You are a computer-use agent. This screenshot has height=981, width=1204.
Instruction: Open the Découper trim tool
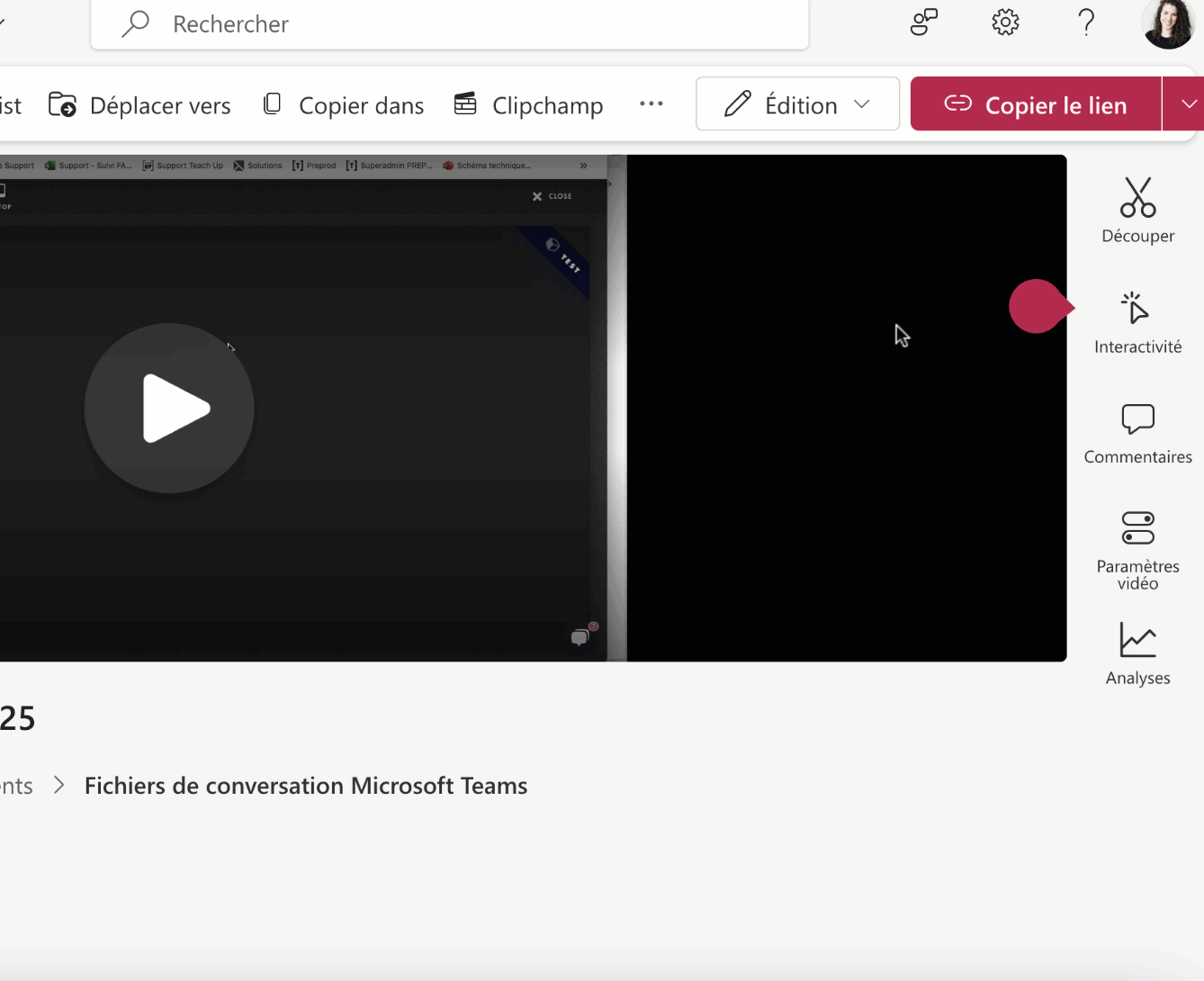(x=1137, y=211)
